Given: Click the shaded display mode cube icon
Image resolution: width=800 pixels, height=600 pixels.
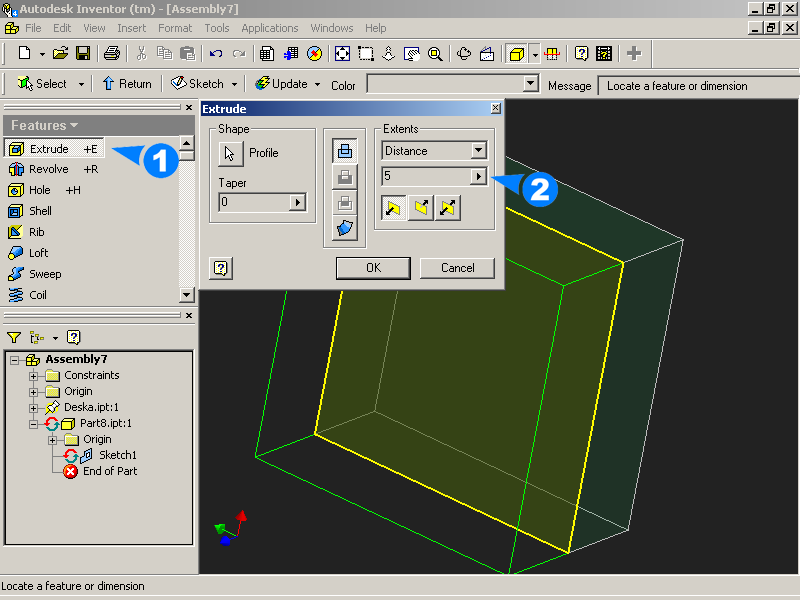Looking at the screenshot, I should click(517, 53).
